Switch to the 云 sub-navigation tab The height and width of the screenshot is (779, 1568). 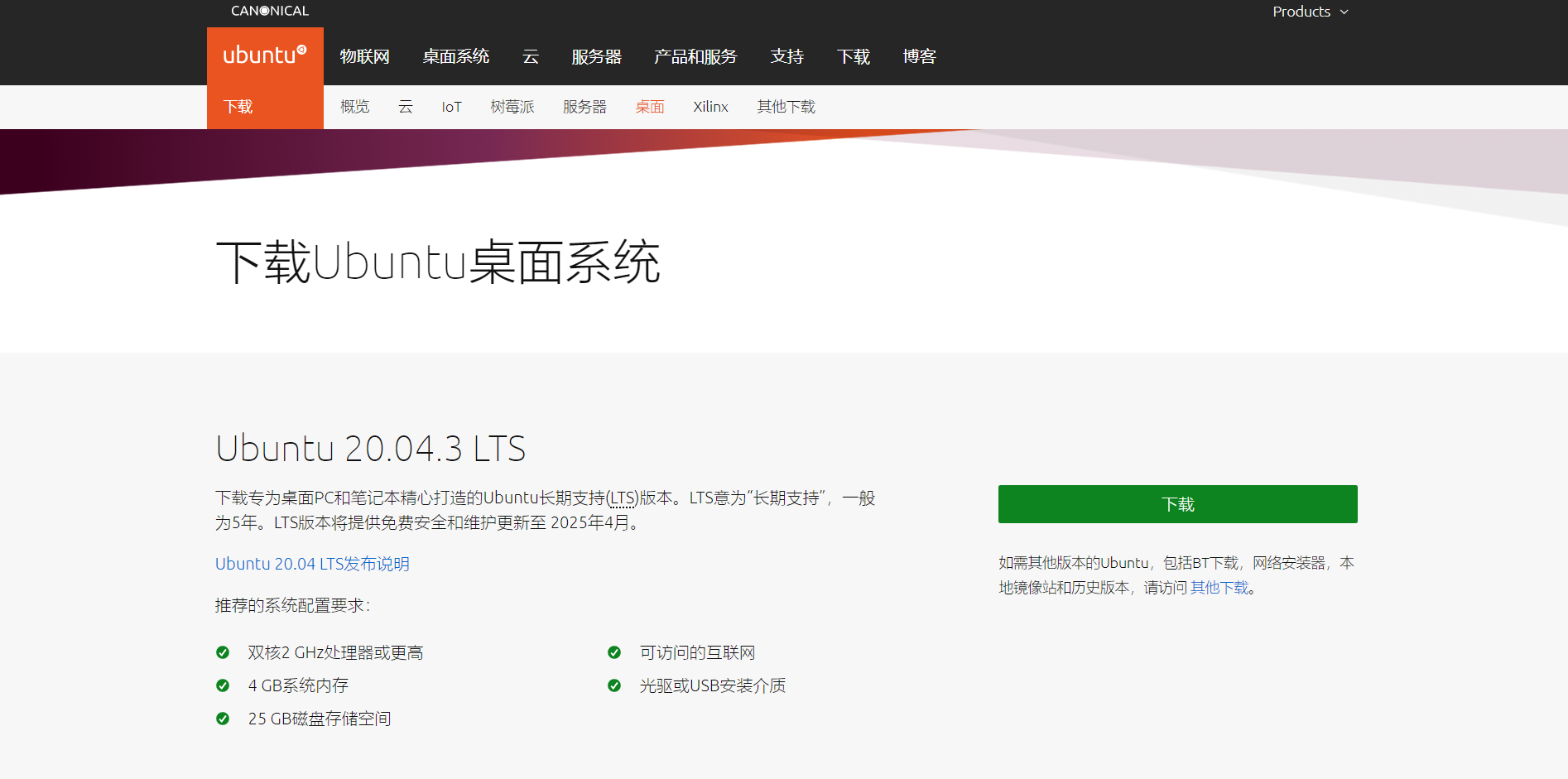pyautogui.click(x=406, y=107)
